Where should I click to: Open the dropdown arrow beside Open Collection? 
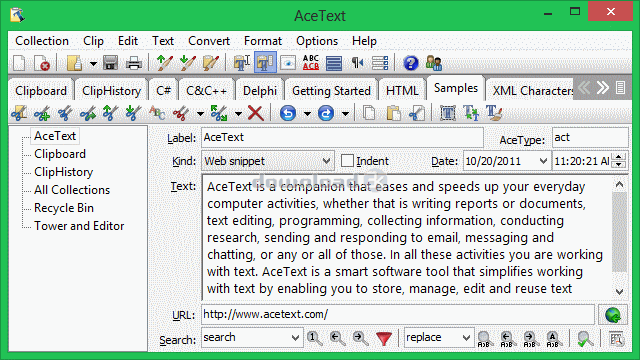(x=93, y=64)
